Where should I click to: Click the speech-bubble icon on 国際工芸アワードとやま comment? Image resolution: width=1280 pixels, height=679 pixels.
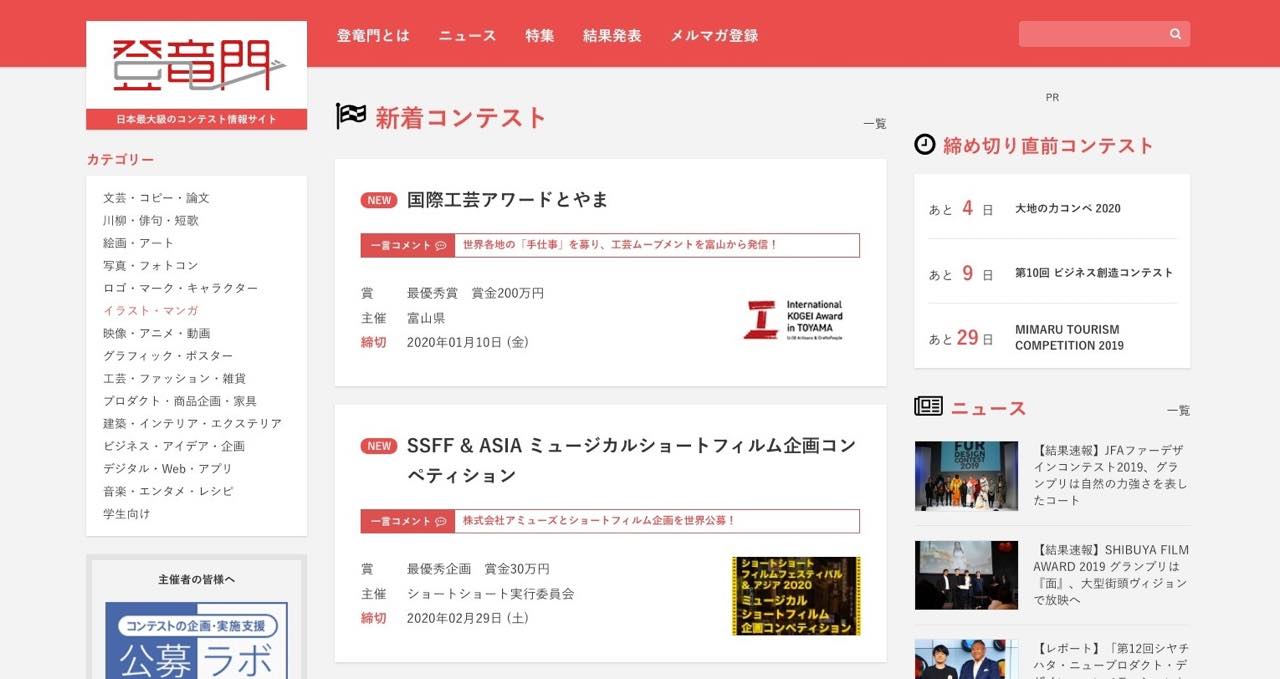pos(441,245)
